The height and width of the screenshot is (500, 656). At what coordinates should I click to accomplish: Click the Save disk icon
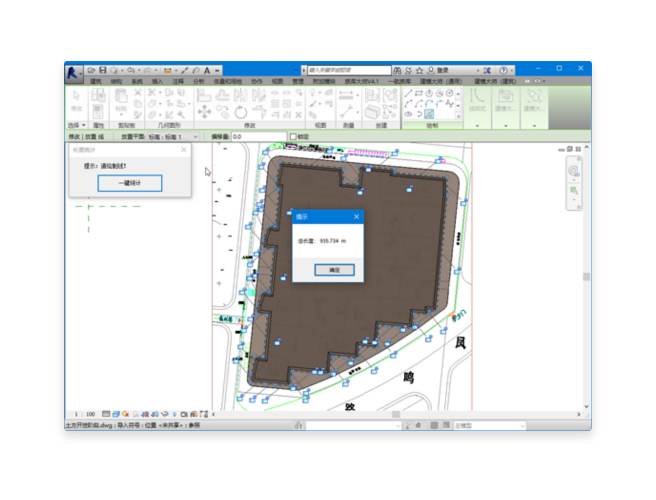[102, 70]
